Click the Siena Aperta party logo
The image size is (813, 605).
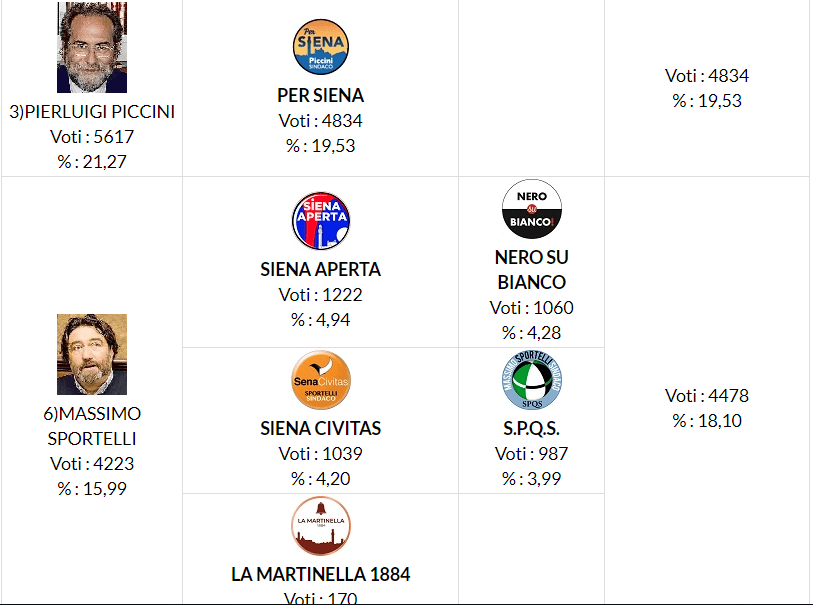(320, 221)
